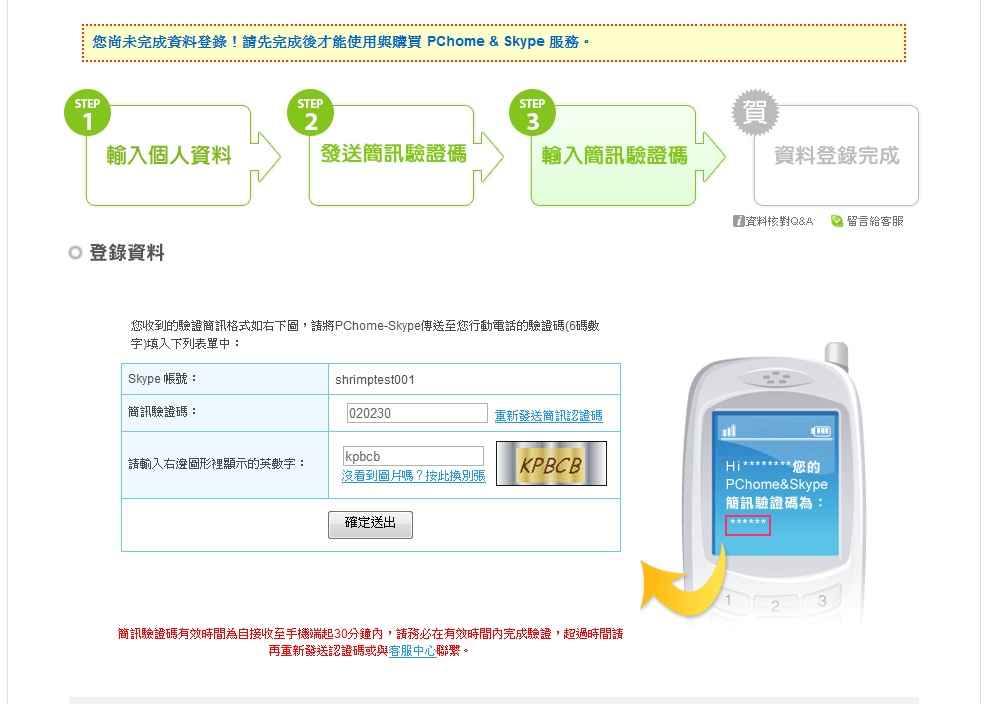Screen dimensions: 992x704
Task: Click the Skype 帳號 label cell
Action: click(225, 379)
